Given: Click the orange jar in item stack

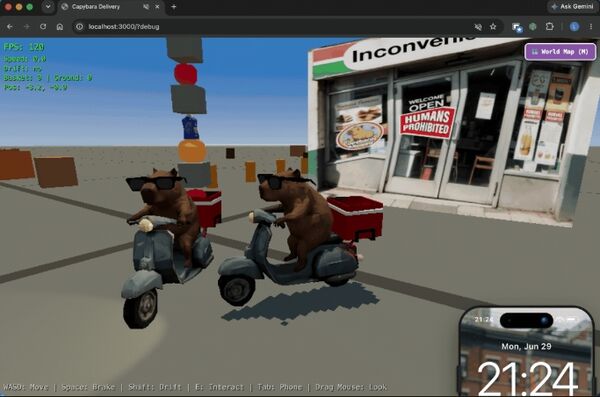Looking at the screenshot, I should click(192, 150).
